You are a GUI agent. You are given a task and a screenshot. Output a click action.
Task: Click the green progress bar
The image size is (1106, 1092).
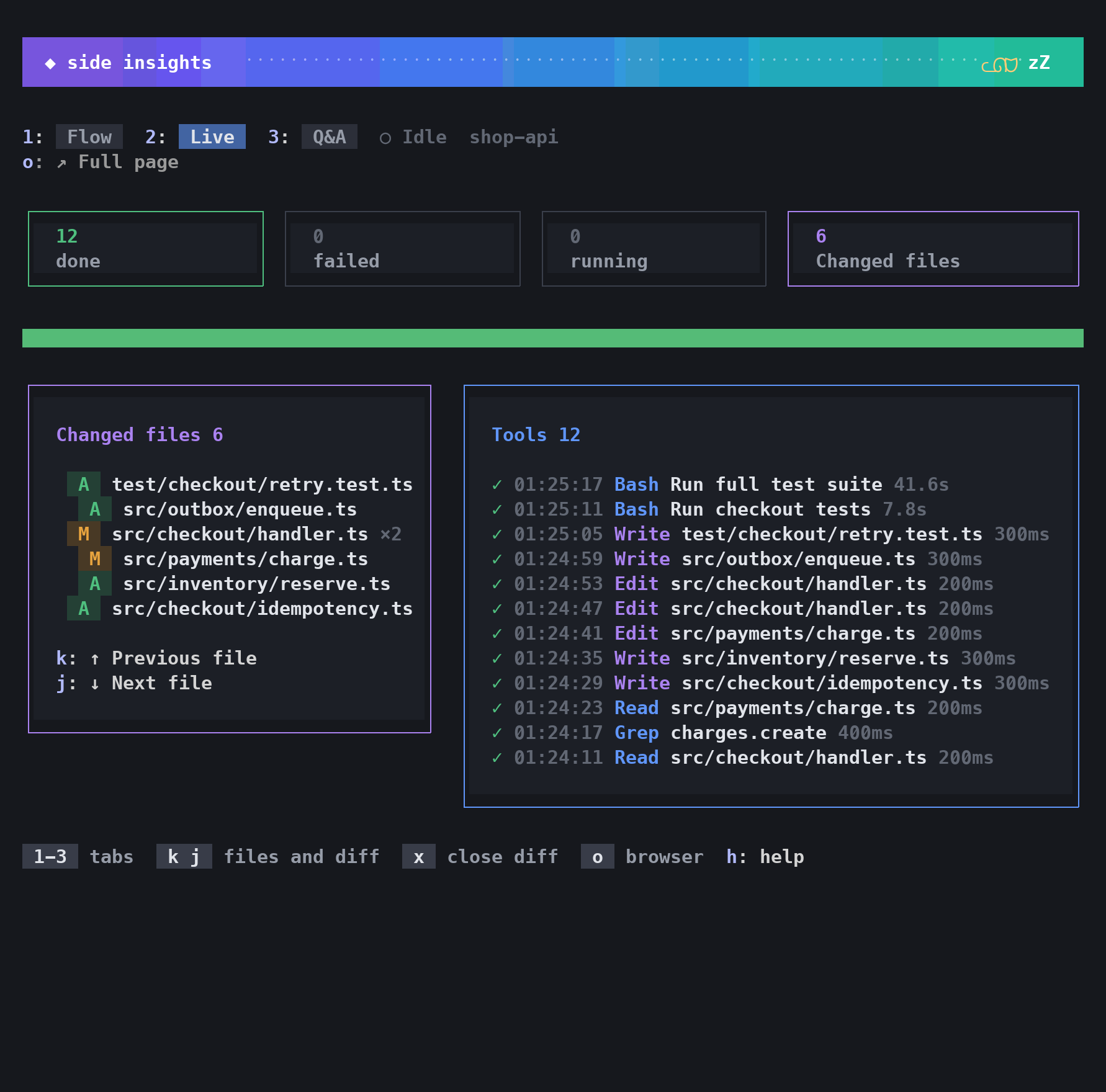pos(553,338)
